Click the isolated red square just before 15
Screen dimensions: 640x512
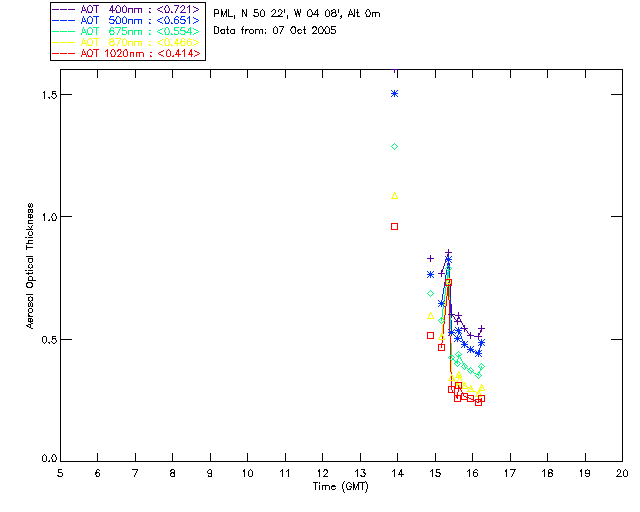[430, 336]
